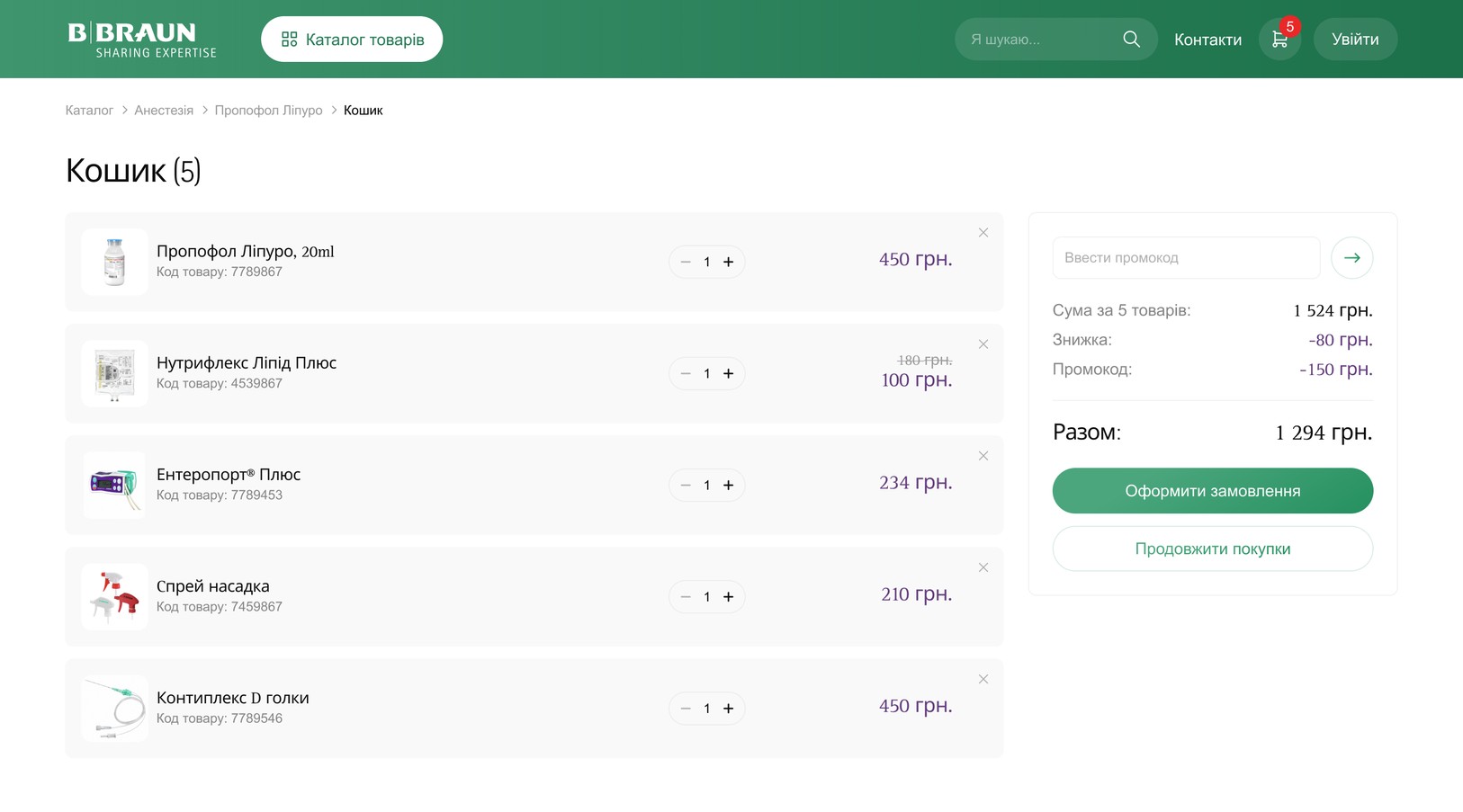
Task: Click the 100 грн. discounted price
Action: [x=917, y=379]
